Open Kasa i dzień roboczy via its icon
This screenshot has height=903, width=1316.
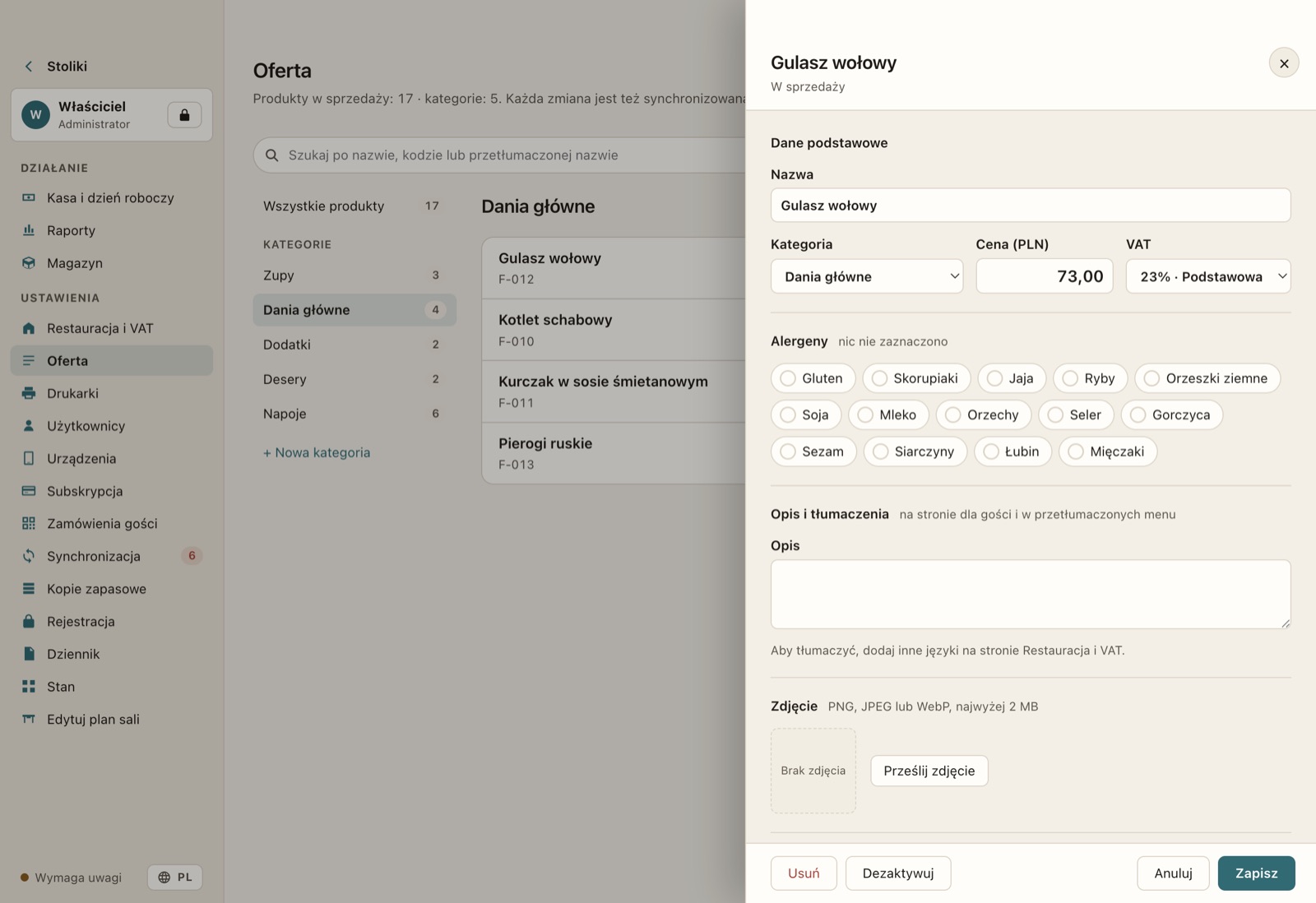pyautogui.click(x=29, y=197)
